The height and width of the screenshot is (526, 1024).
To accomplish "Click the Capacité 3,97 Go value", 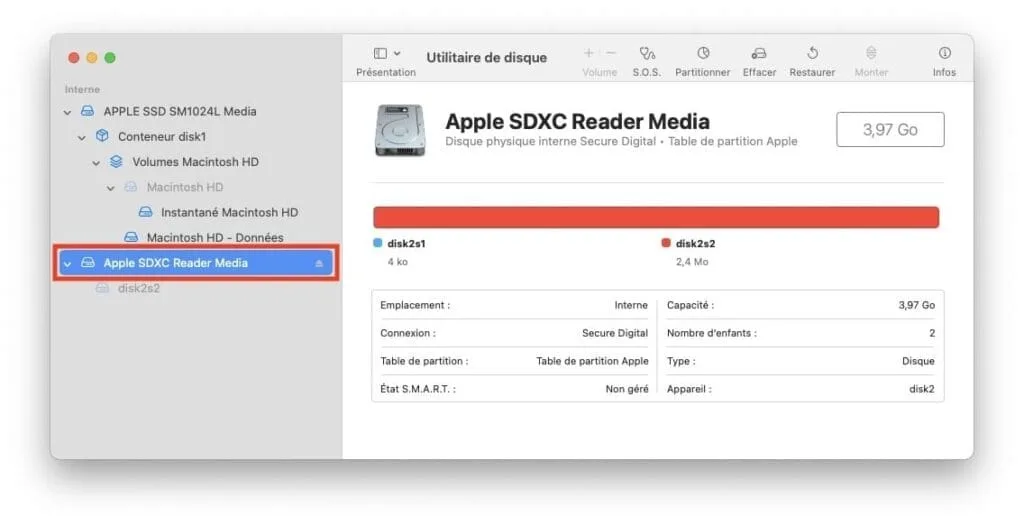I will coord(917,305).
